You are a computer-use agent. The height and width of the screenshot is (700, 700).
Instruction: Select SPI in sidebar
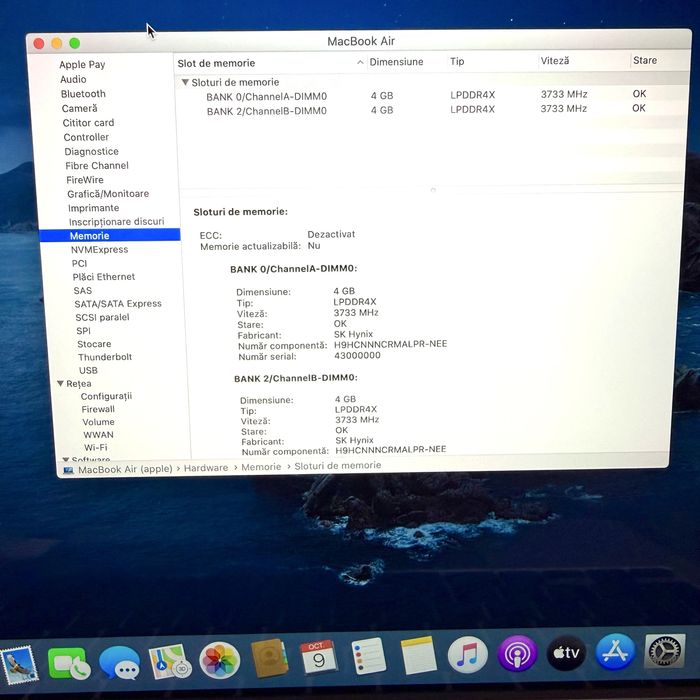point(83,331)
